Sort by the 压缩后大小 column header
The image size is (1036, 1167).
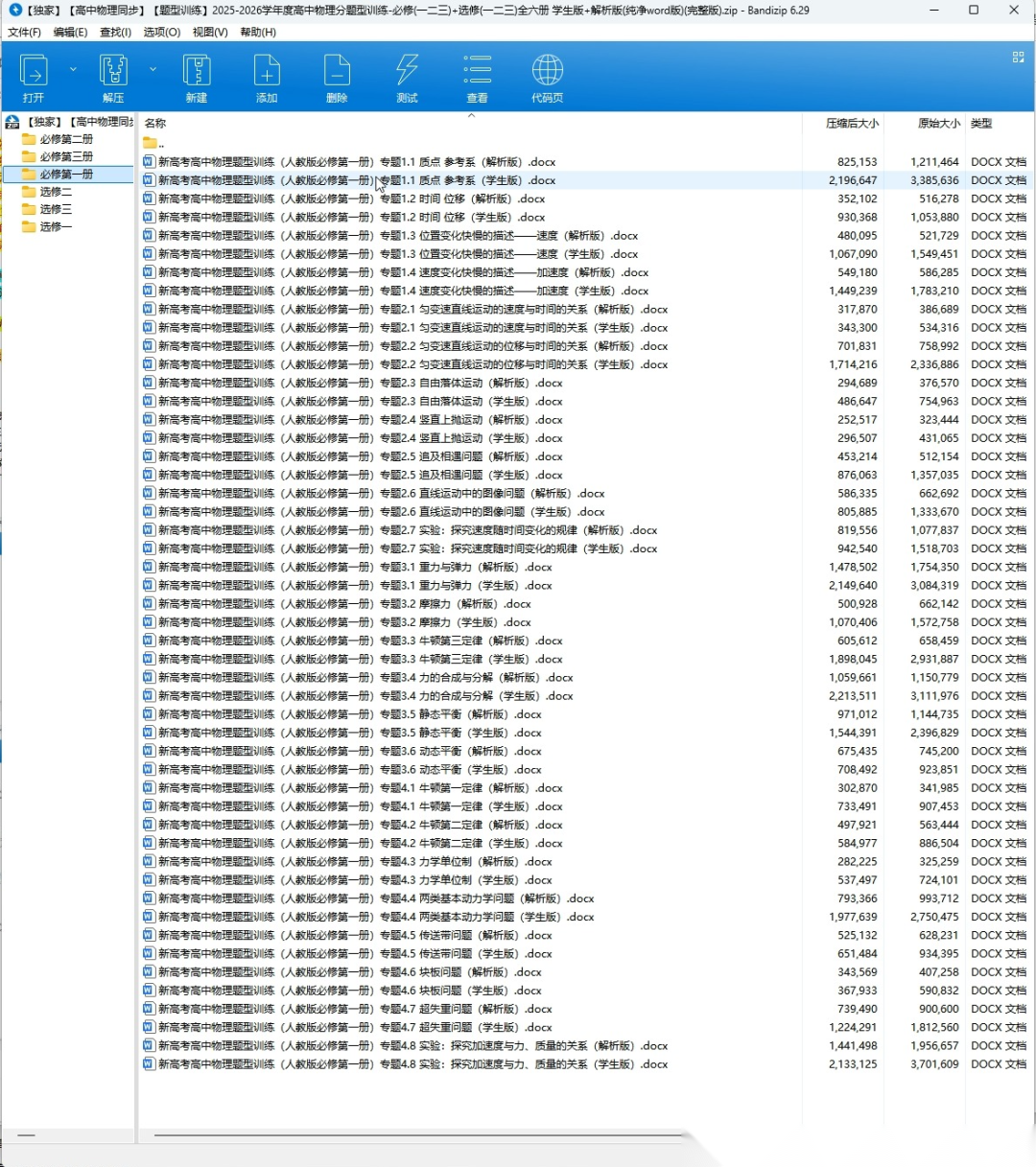pos(851,124)
